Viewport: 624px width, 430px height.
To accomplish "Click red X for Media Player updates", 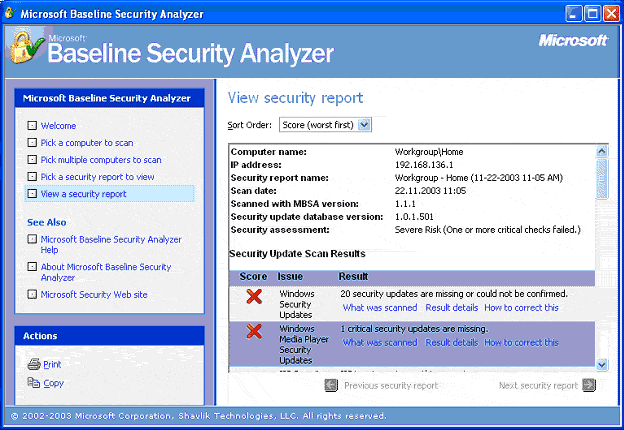I will tap(254, 331).
